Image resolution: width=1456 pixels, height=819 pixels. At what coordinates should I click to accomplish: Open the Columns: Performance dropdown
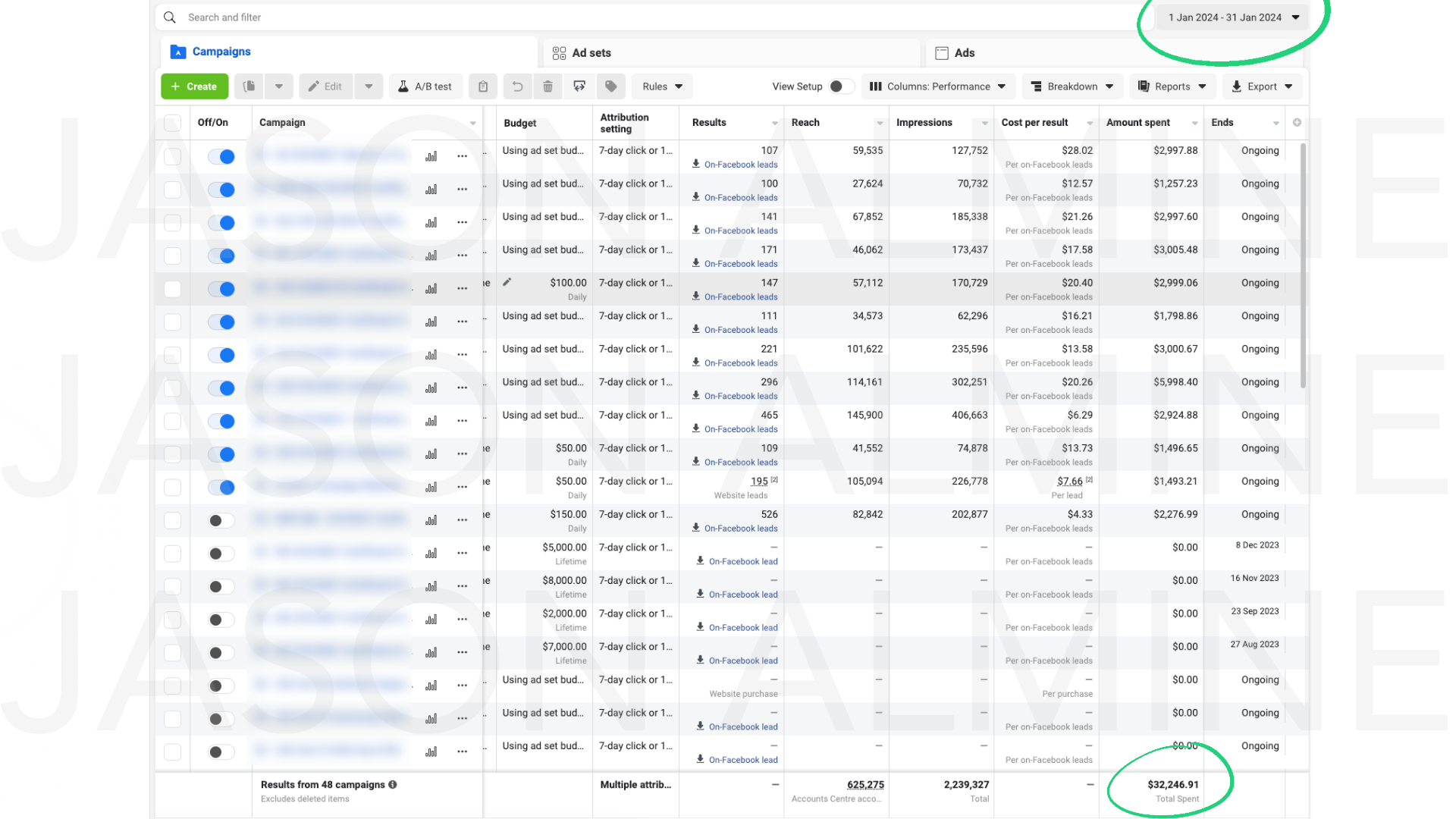[937, 86]
